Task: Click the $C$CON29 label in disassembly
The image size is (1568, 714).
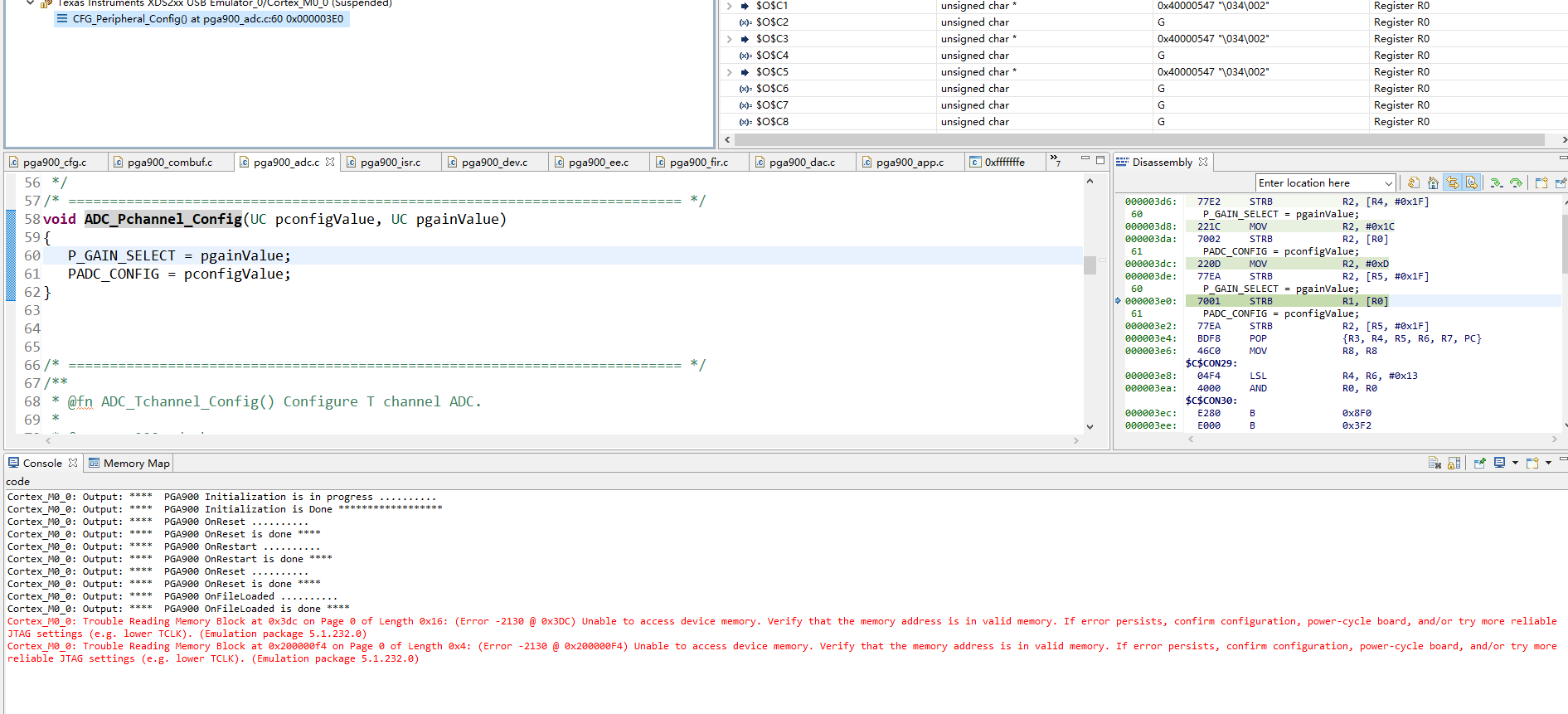Action: (1211, 363)
